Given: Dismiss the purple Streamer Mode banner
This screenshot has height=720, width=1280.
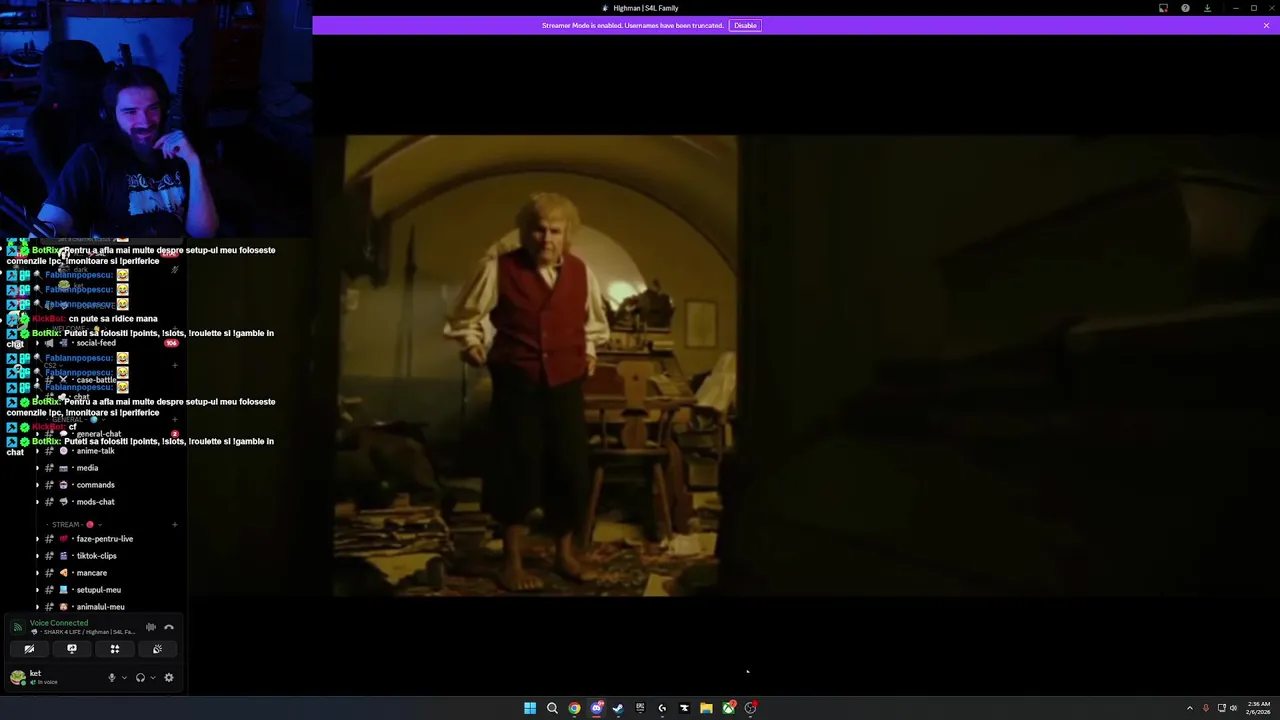Looking at the screenshot, I should (1266, 25).
